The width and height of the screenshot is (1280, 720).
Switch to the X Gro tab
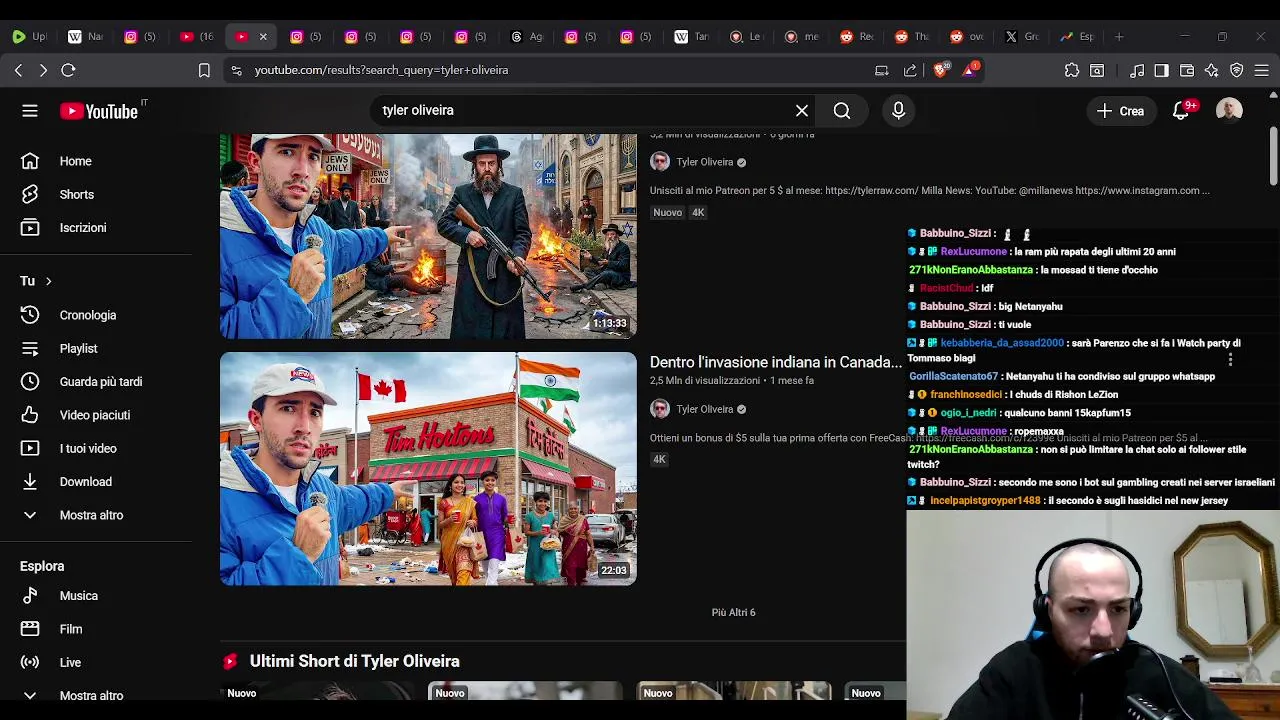pyautogui.click(x=1022, y=37)
